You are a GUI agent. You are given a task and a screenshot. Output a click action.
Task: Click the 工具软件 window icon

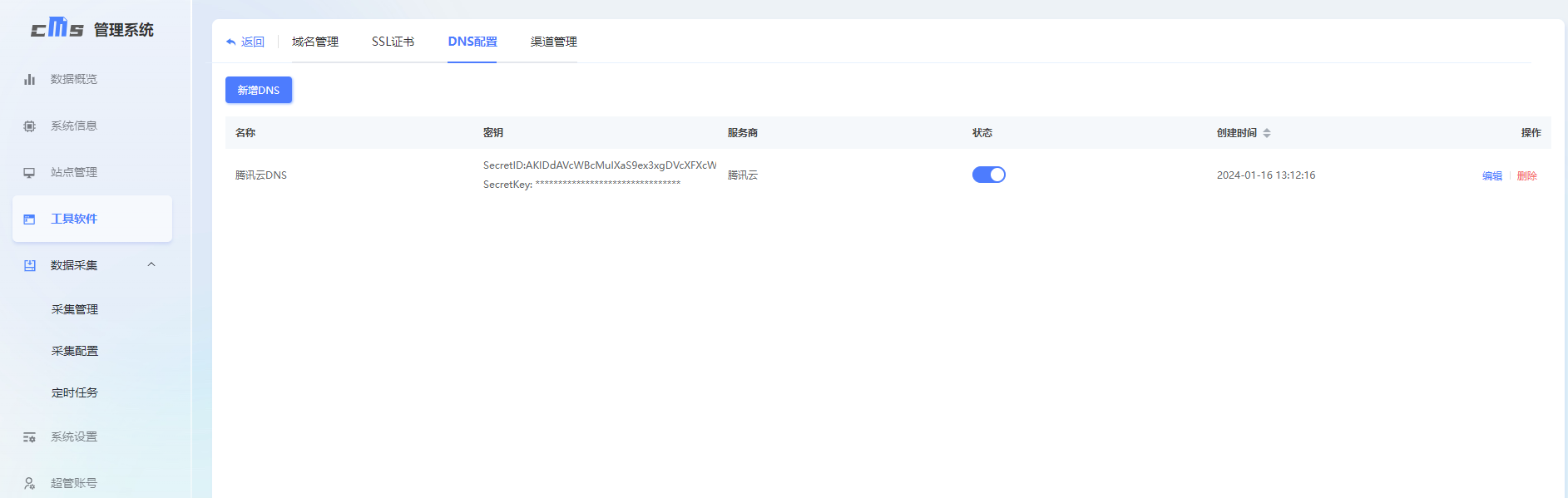pyautogui.click(x=29, y=219)
